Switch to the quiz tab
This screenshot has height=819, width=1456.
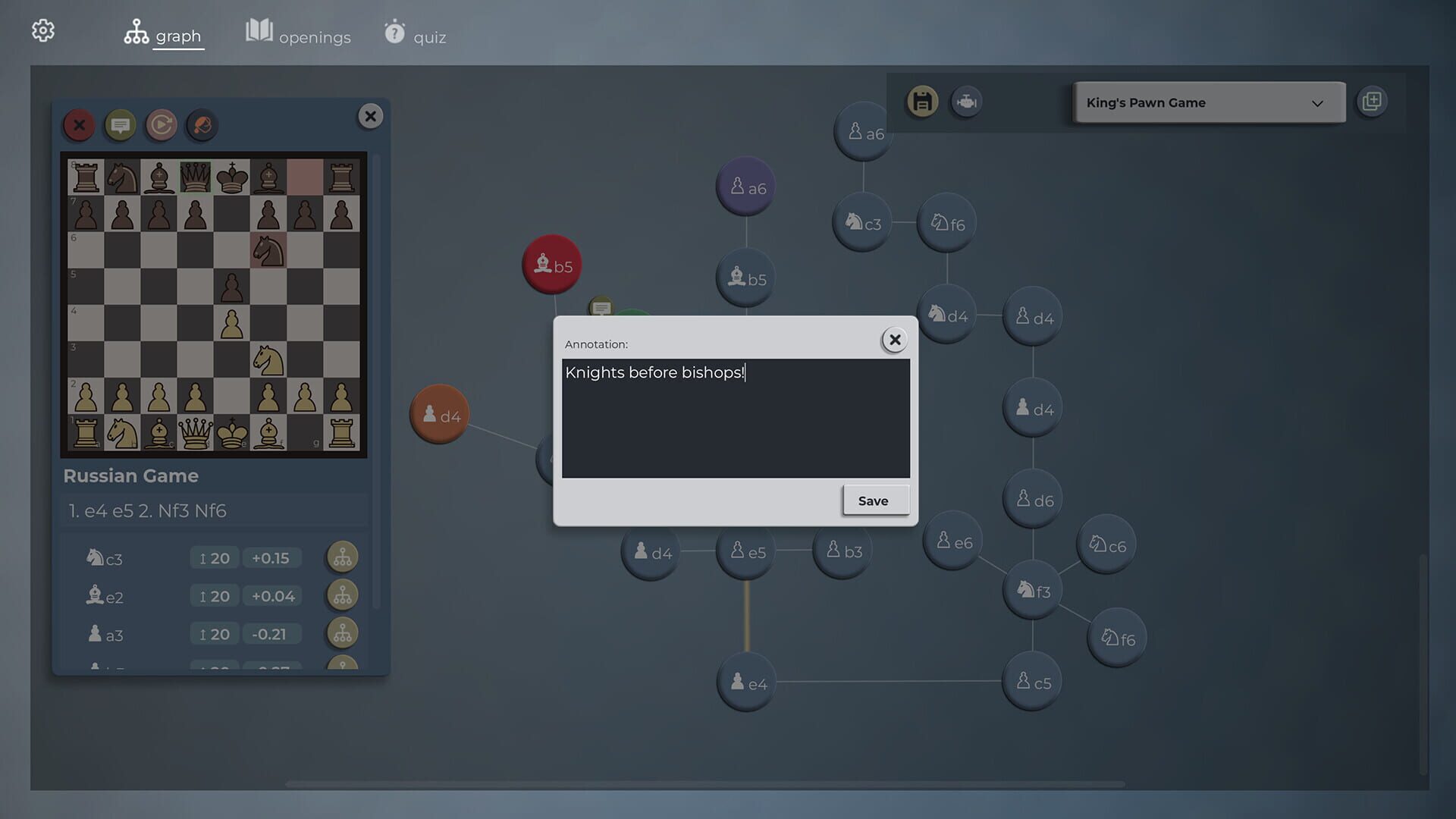[416, 33]
